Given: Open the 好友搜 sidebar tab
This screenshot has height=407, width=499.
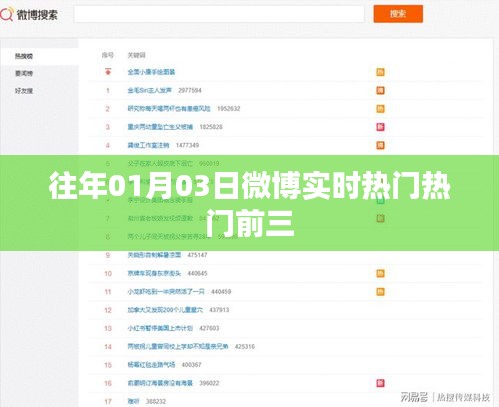Looking at the screenshot, I should [24, 91].
